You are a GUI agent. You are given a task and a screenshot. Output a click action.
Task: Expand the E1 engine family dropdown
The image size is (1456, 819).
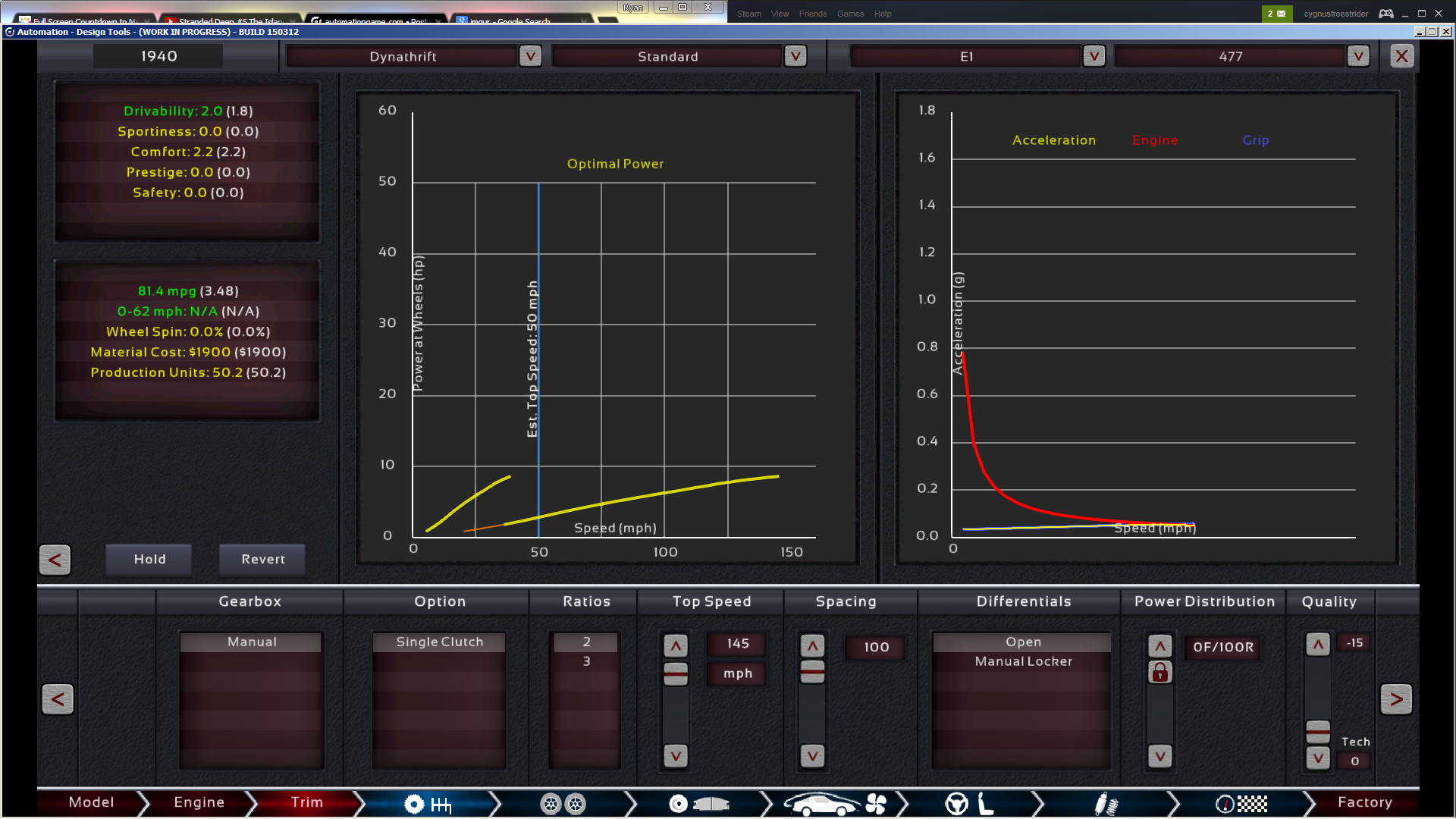tap(1094, 56)
